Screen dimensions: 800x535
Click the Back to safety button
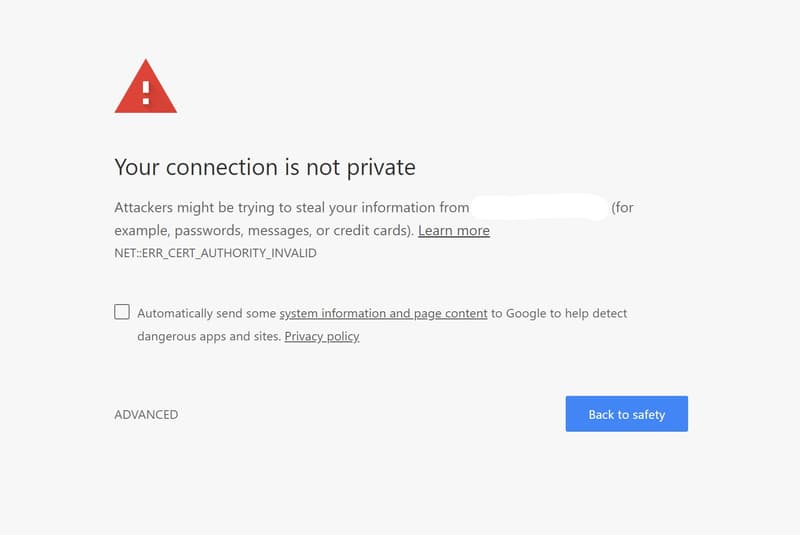coord(627,414)
